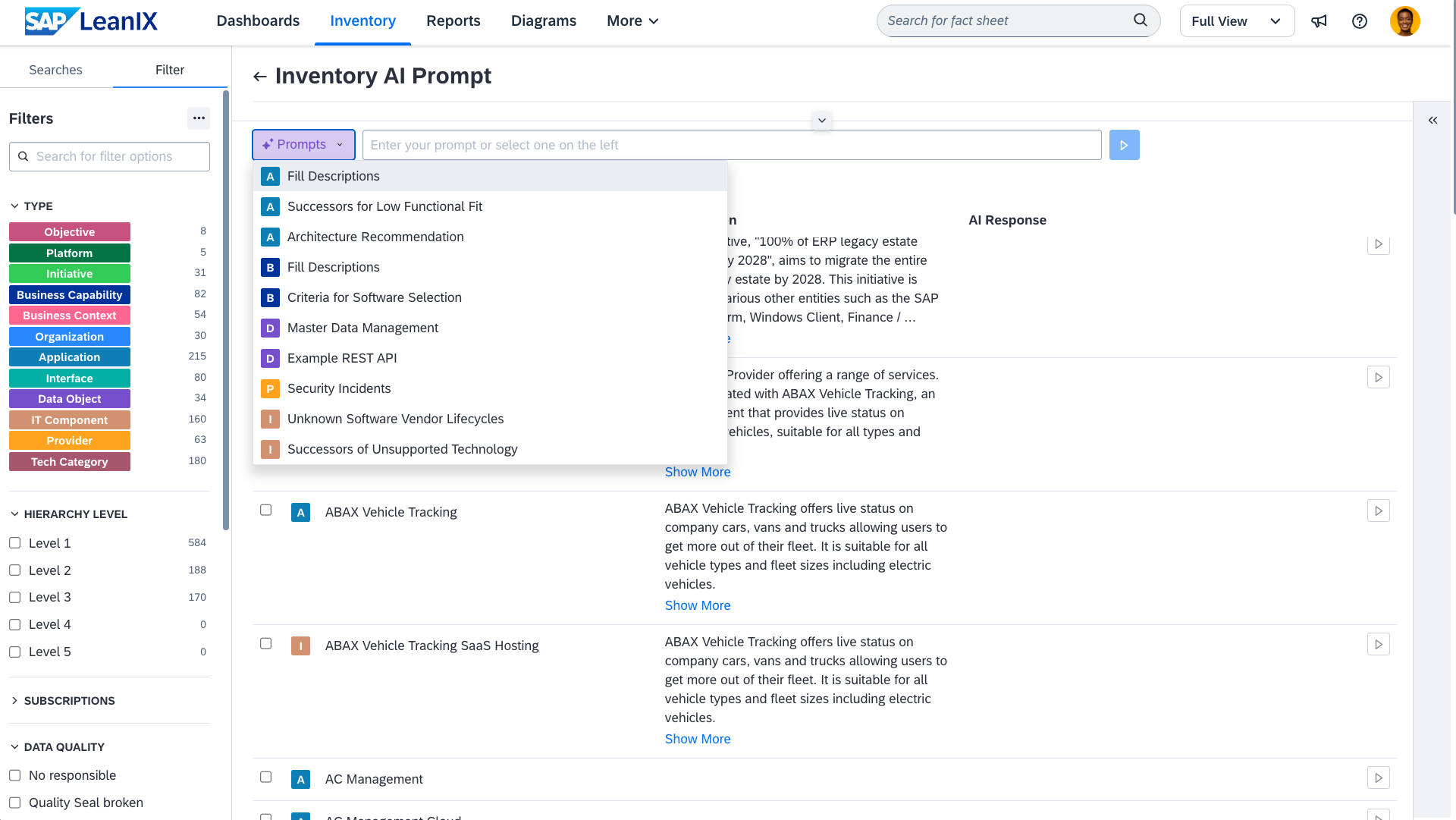Show More for ABAX Vehicle Tracking SaaS Hosting description
The height and width of the screenshot is (820, 1456).
(698, 739)
